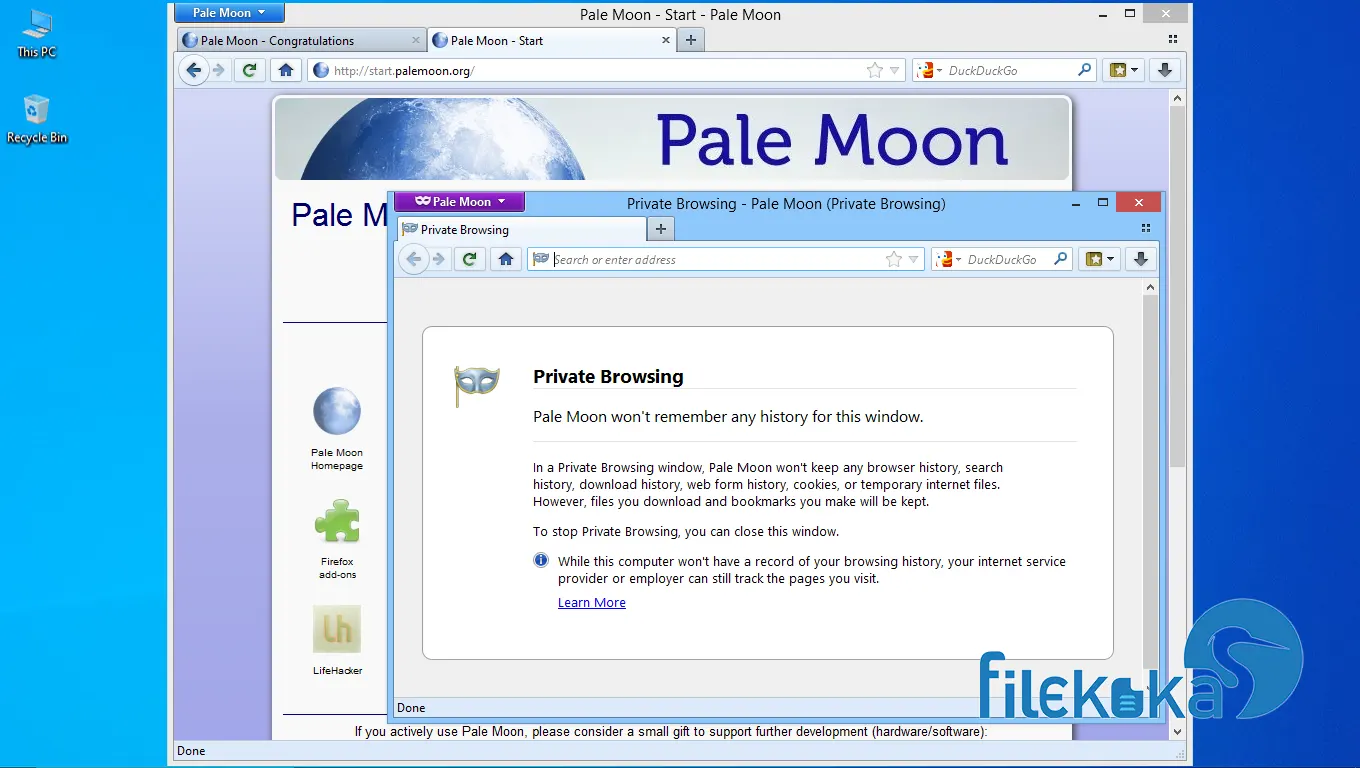Close the Pale Moon - Start tab
Image resolution: width=1360 pixels, height=768 pixels.
point(666,40)
